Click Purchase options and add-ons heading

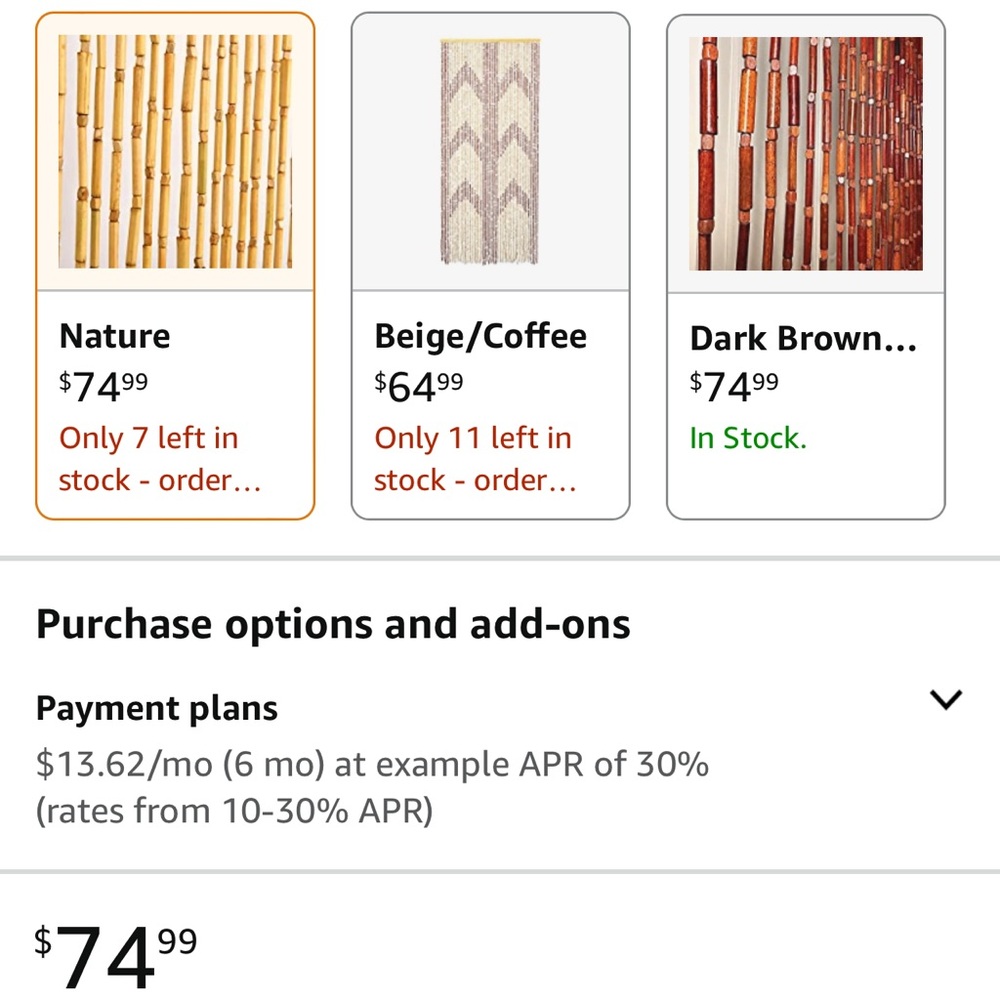click(333, 624)
